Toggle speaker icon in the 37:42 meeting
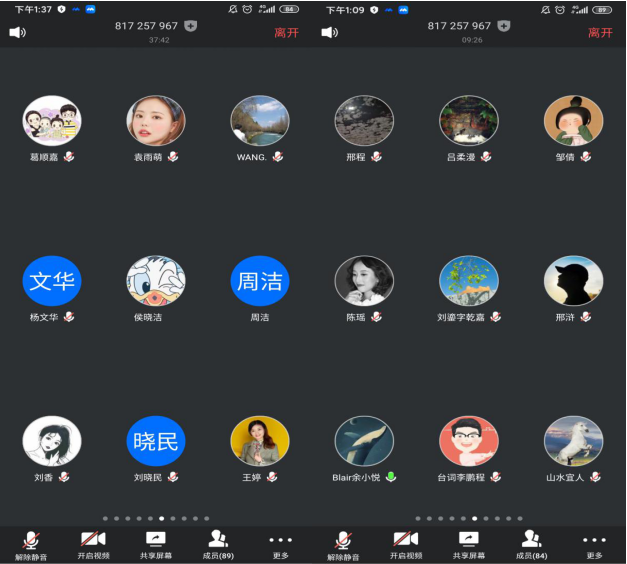 pyautogui.click(x=18, y=32)
